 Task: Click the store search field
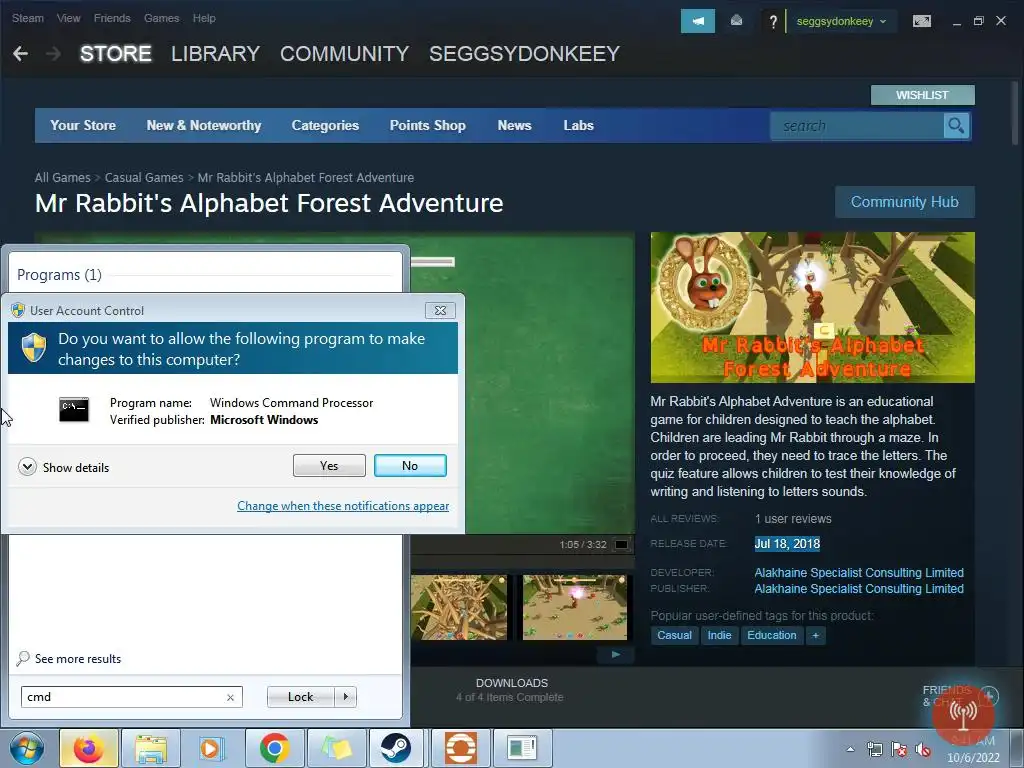tap(856, 125)
